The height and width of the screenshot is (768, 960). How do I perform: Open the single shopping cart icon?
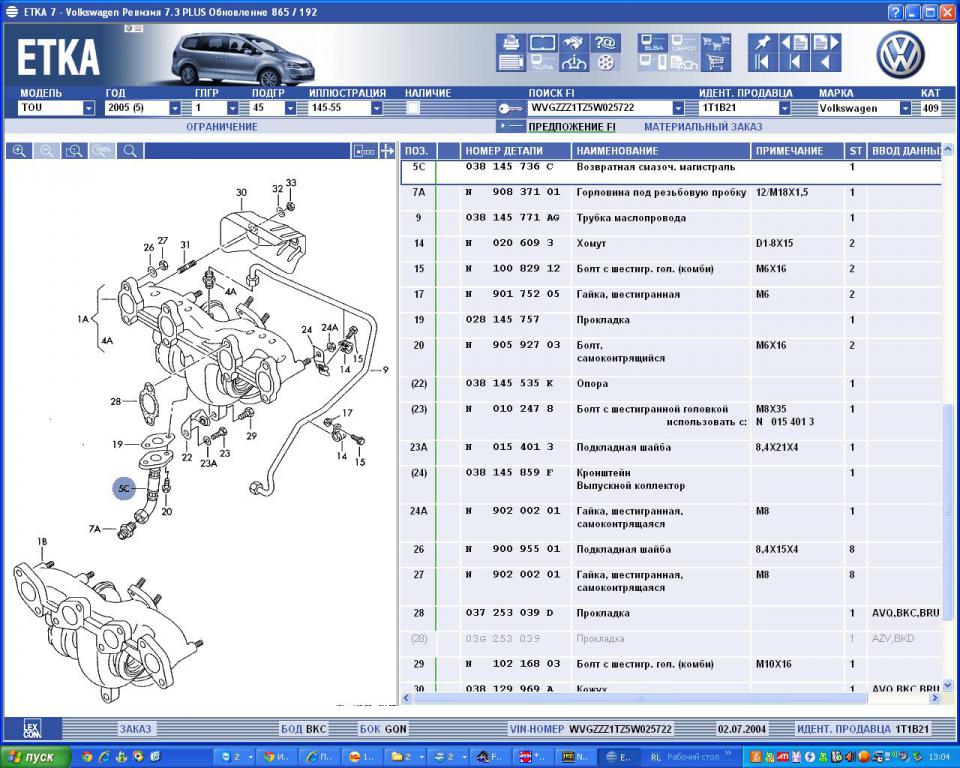pos(715,62)
